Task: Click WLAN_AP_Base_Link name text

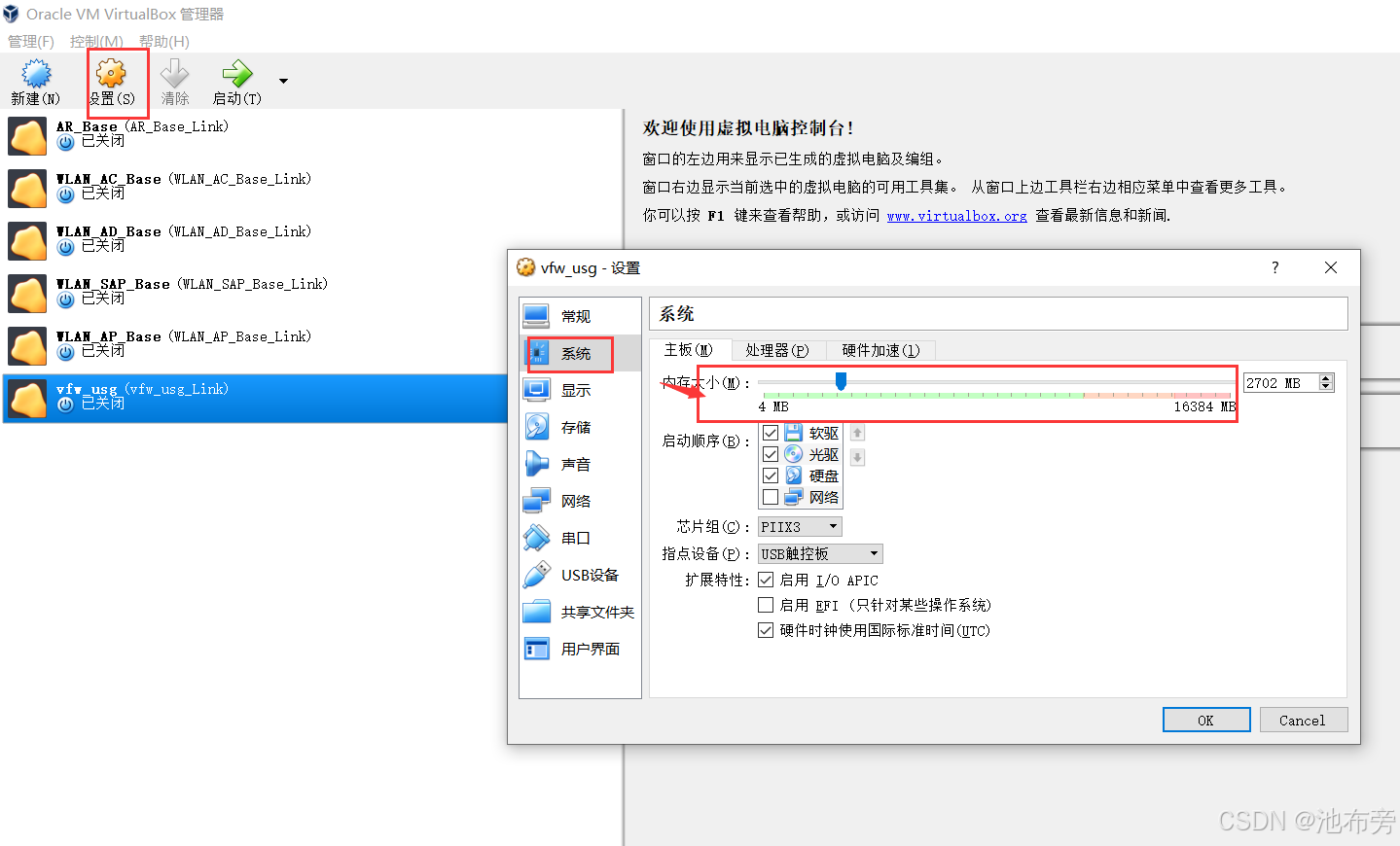Action: pos(240,336)
